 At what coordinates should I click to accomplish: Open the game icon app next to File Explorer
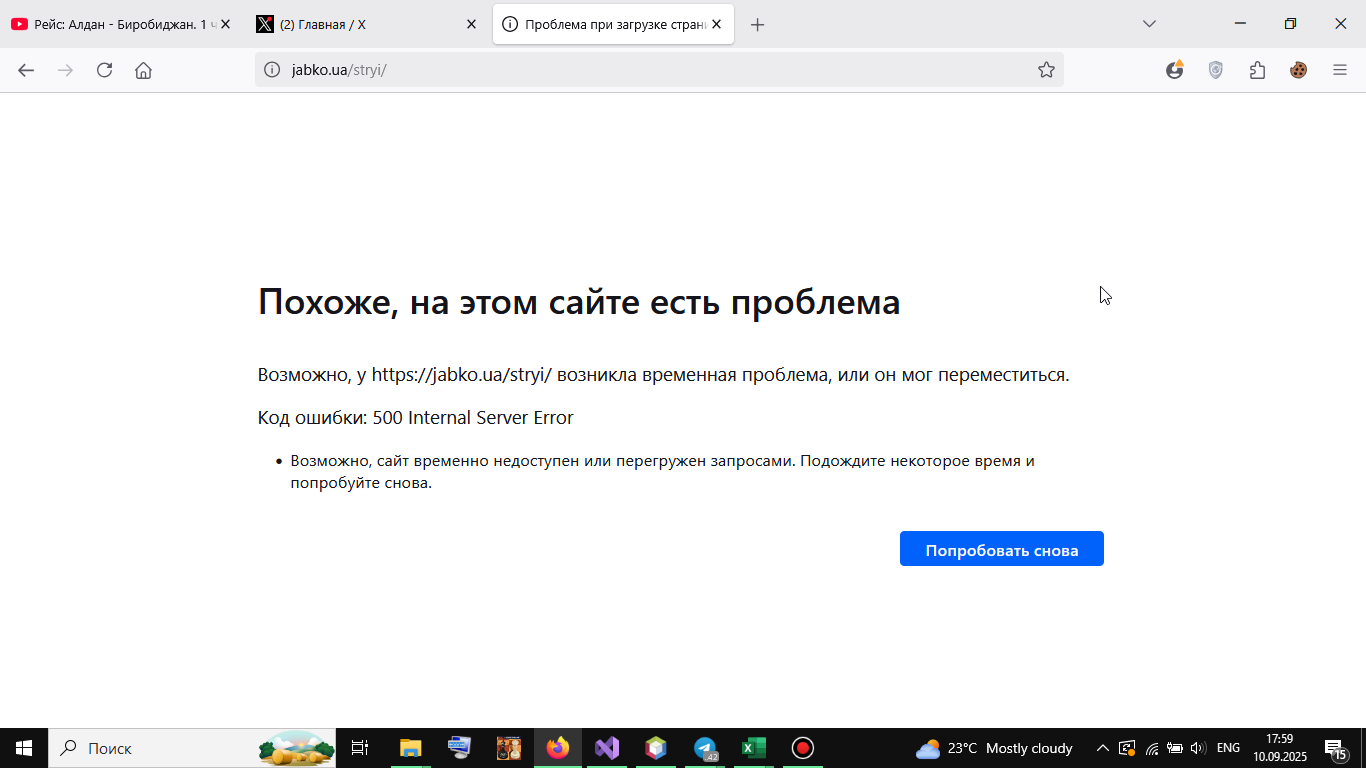[509, 748]
